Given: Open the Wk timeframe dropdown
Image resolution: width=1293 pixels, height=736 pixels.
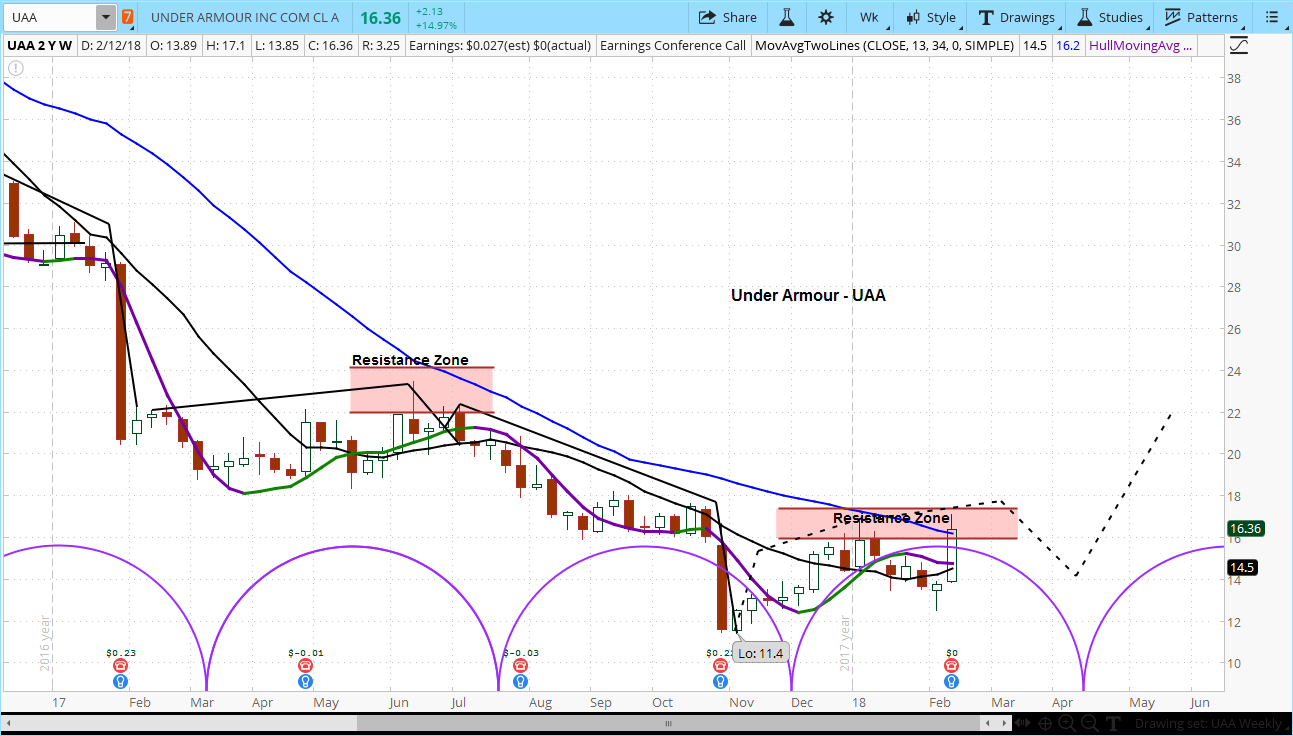Looking at the screenshot, I should [868, 17].
